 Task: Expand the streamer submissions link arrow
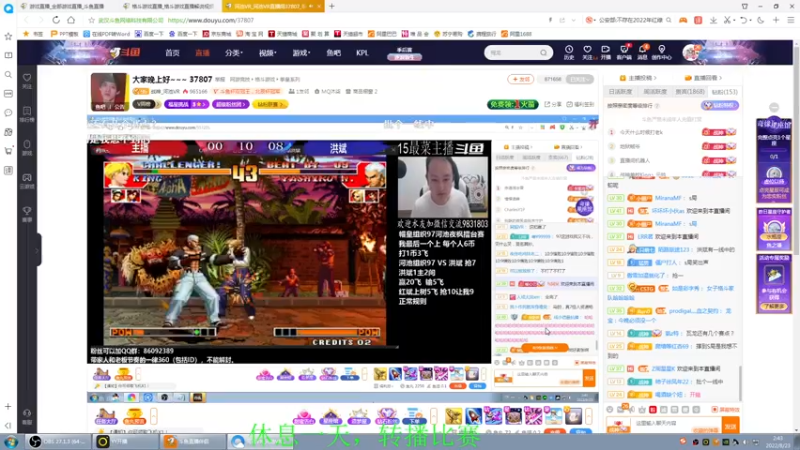click(655, 78)
